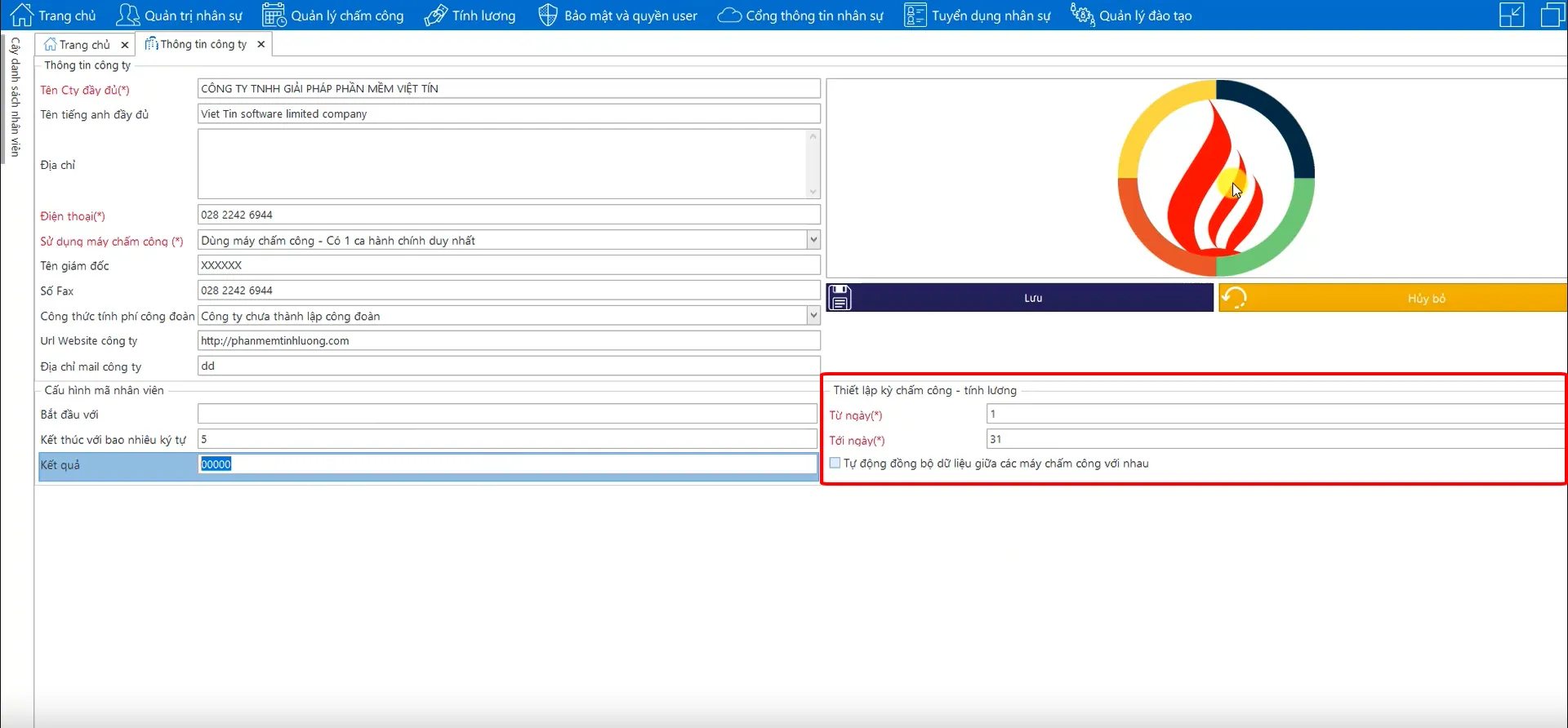Open Tính lương menu
The image size is (1568, 728).
(470, 16)
